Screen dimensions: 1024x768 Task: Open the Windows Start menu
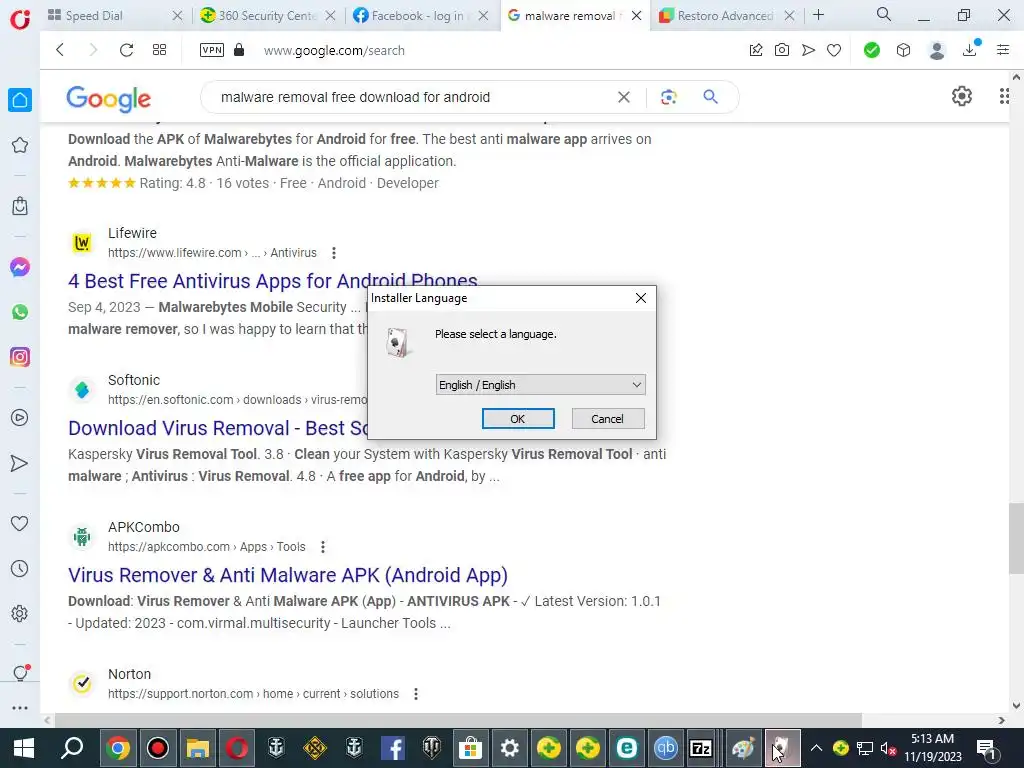(24, 748)
